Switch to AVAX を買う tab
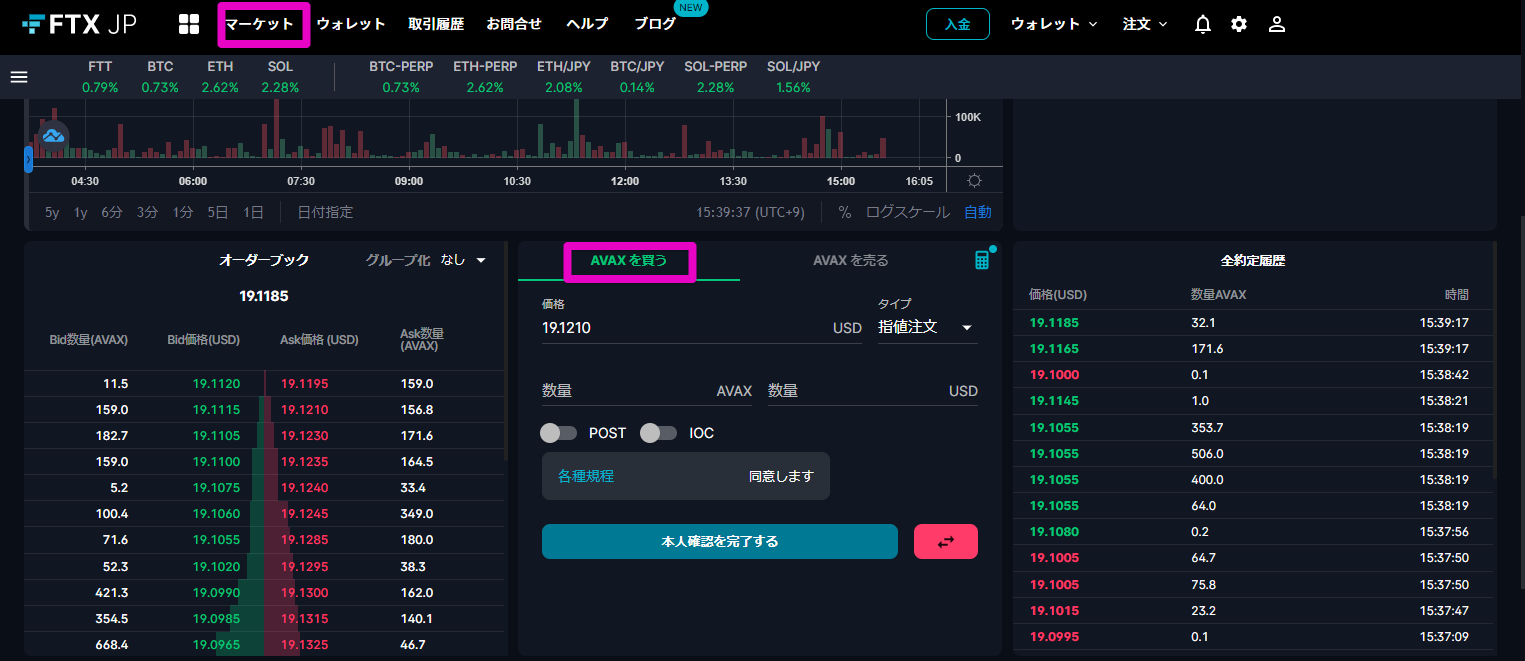This screenshot has width=1525, height=661. click(629, 261)
